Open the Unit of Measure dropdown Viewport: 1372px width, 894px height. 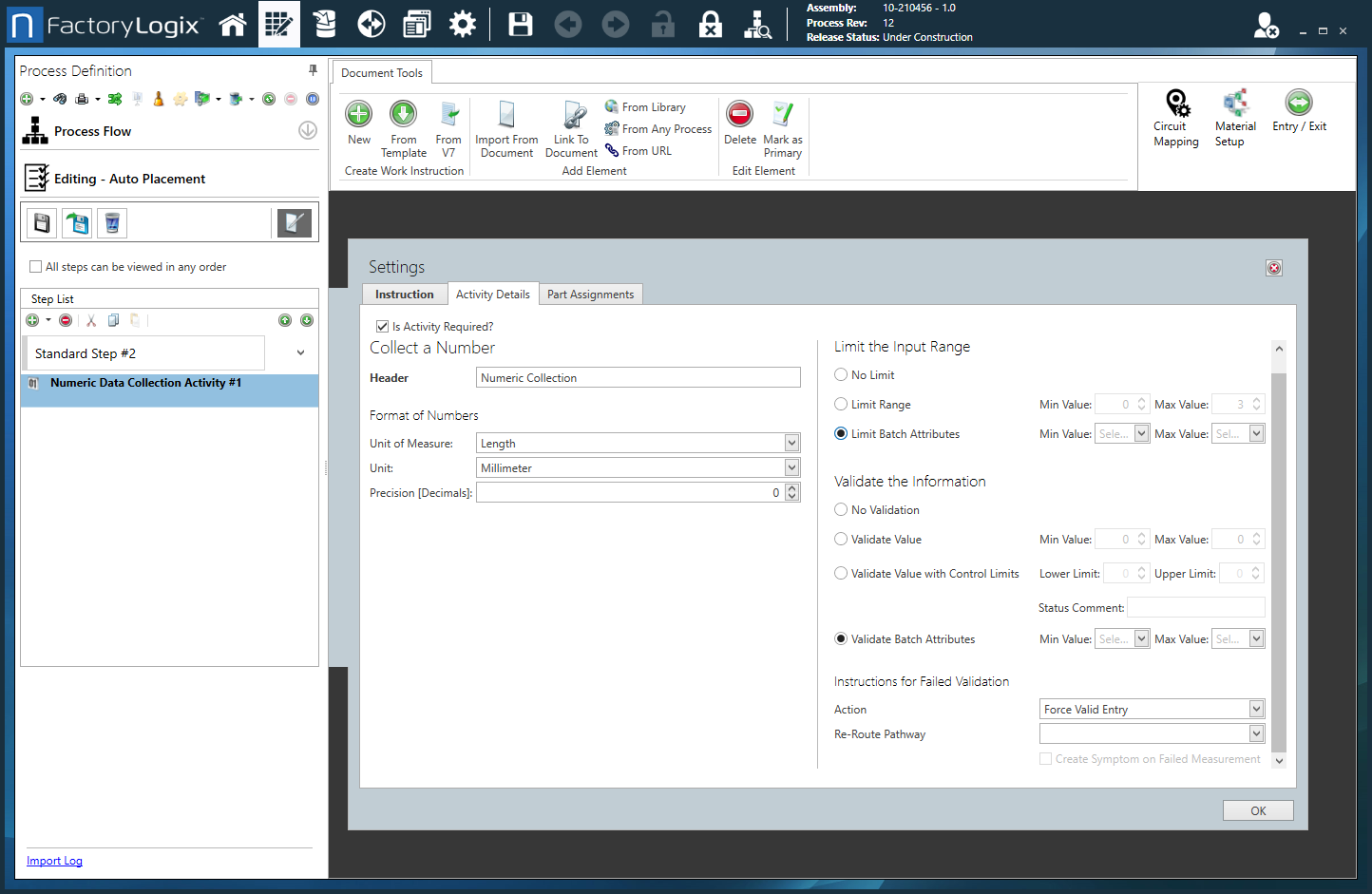point(791,443)
